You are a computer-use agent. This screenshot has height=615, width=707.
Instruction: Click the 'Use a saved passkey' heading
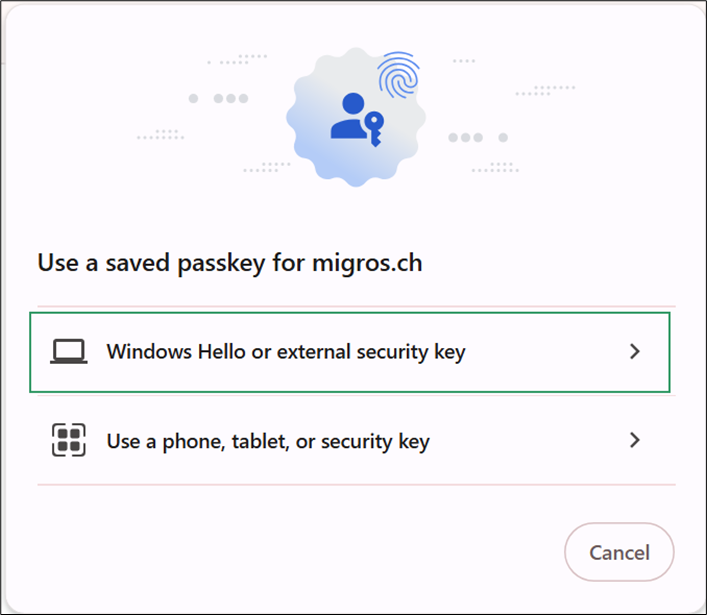click(230, 263)
